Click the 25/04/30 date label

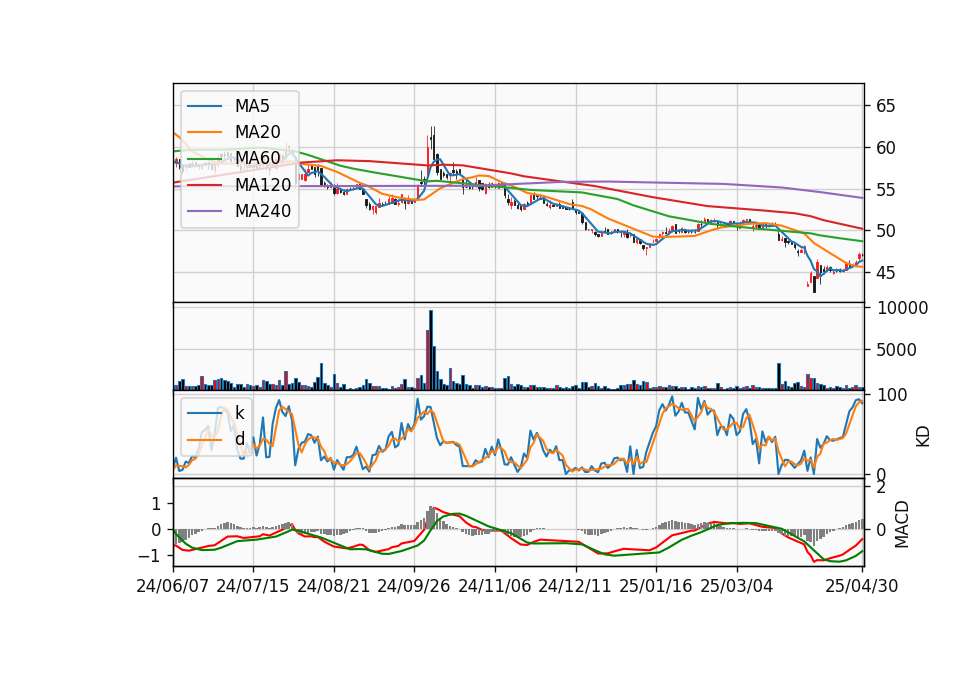click(x=862, y=586)
